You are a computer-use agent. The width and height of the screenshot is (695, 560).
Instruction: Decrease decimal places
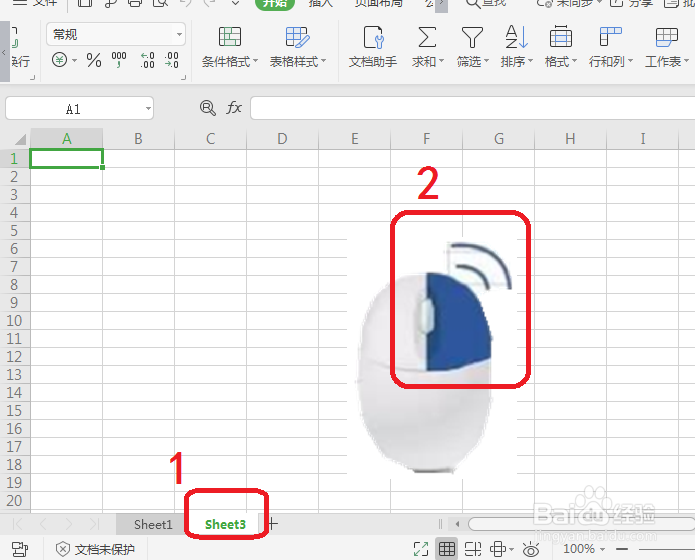[x=172, y=60]
